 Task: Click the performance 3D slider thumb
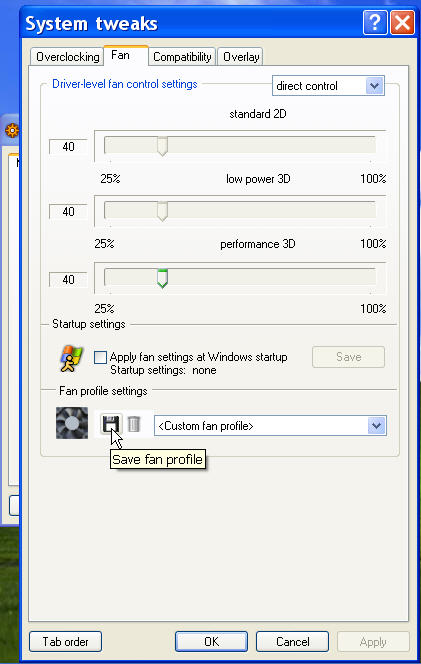(162, 279)
